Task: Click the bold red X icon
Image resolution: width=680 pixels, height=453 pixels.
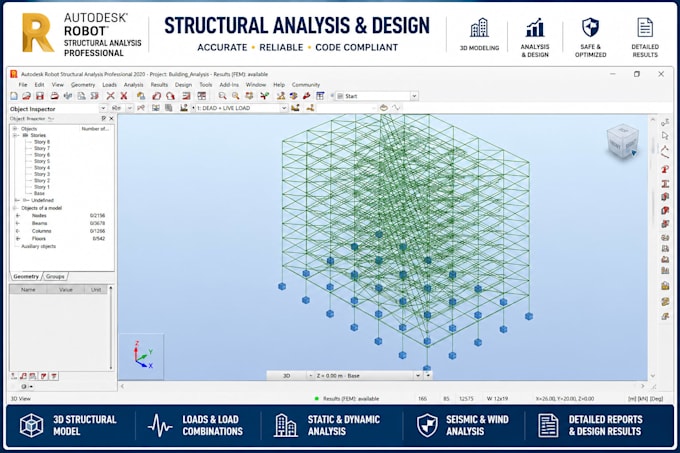Action: click(124, 96)
